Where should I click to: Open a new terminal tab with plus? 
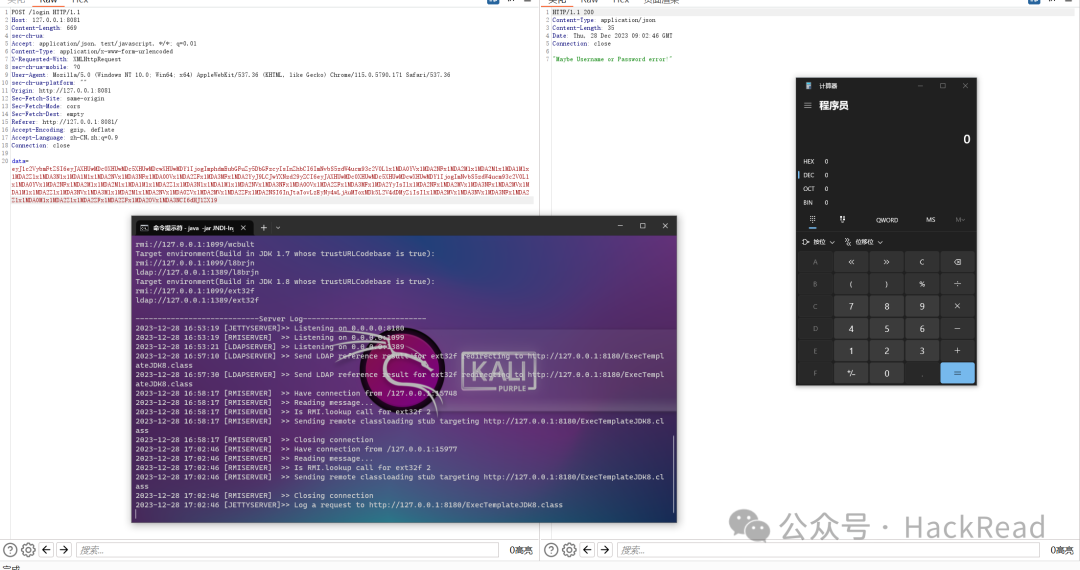(x=264, y=228)
